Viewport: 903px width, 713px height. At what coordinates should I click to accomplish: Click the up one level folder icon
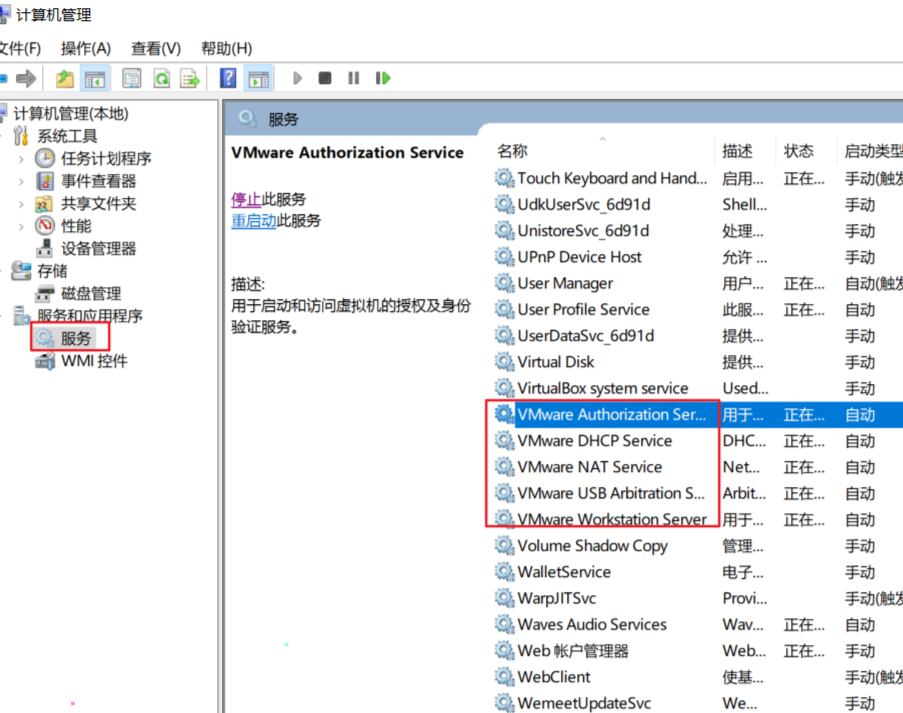(64, 78)
